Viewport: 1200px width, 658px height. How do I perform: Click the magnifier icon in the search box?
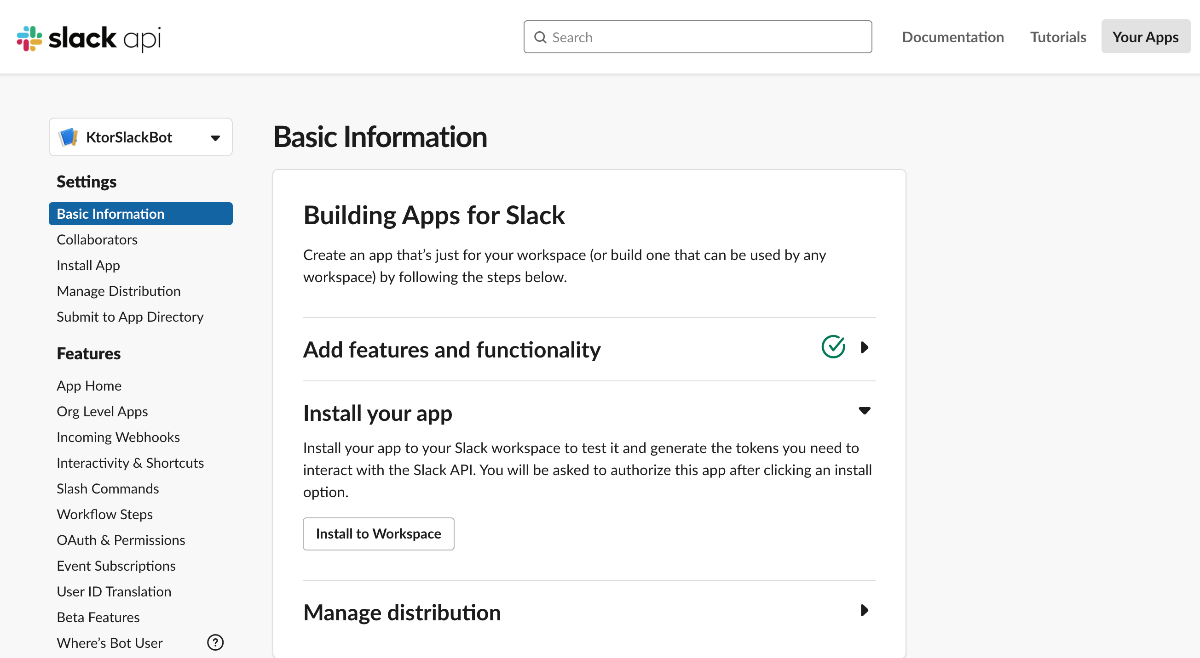tap(540, 37)
